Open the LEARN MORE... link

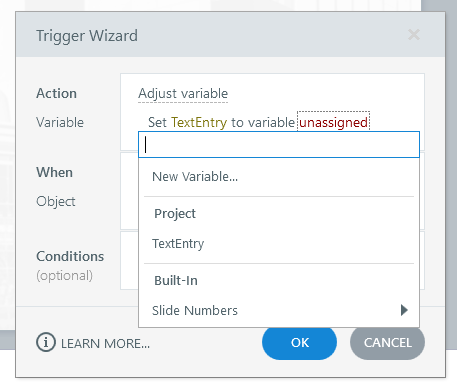(x=105, y=343)
